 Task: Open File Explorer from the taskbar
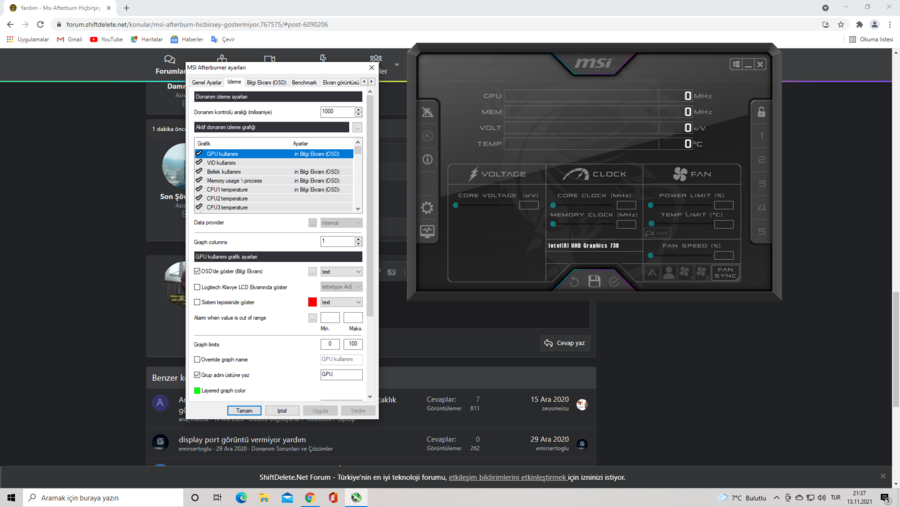(x=264, y=497)
